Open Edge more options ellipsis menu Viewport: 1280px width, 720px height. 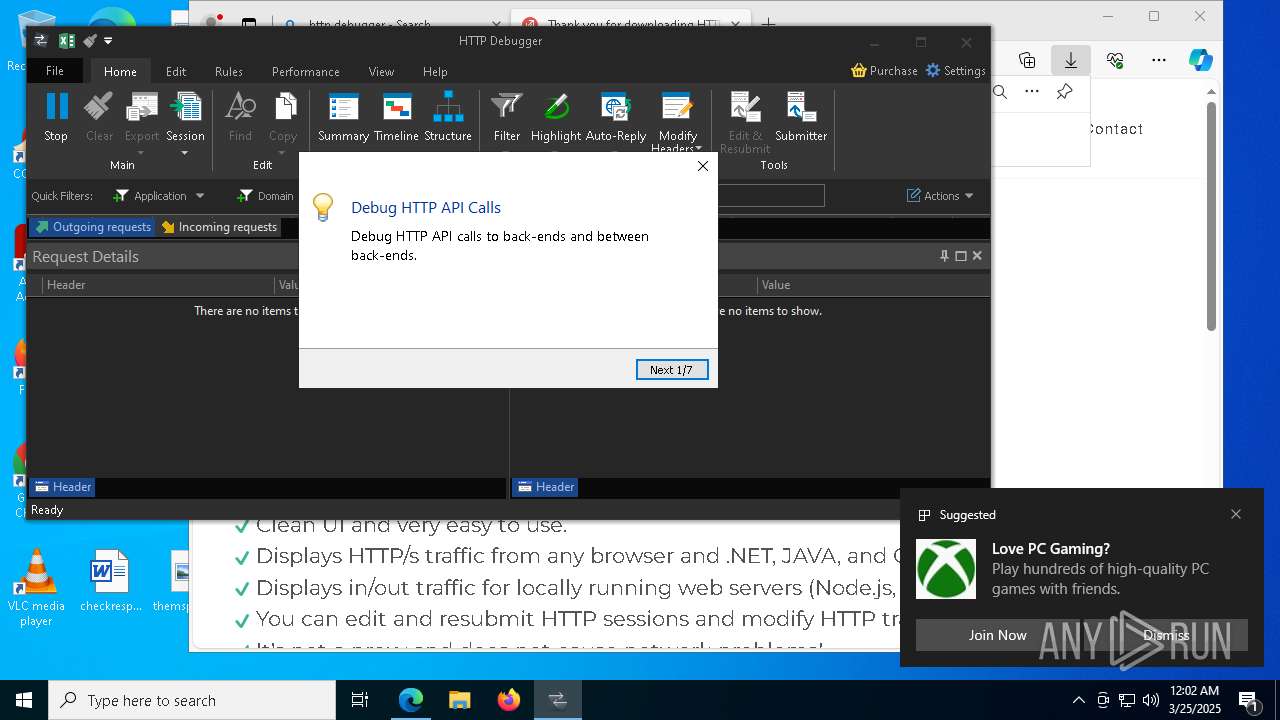point(1159,60)
